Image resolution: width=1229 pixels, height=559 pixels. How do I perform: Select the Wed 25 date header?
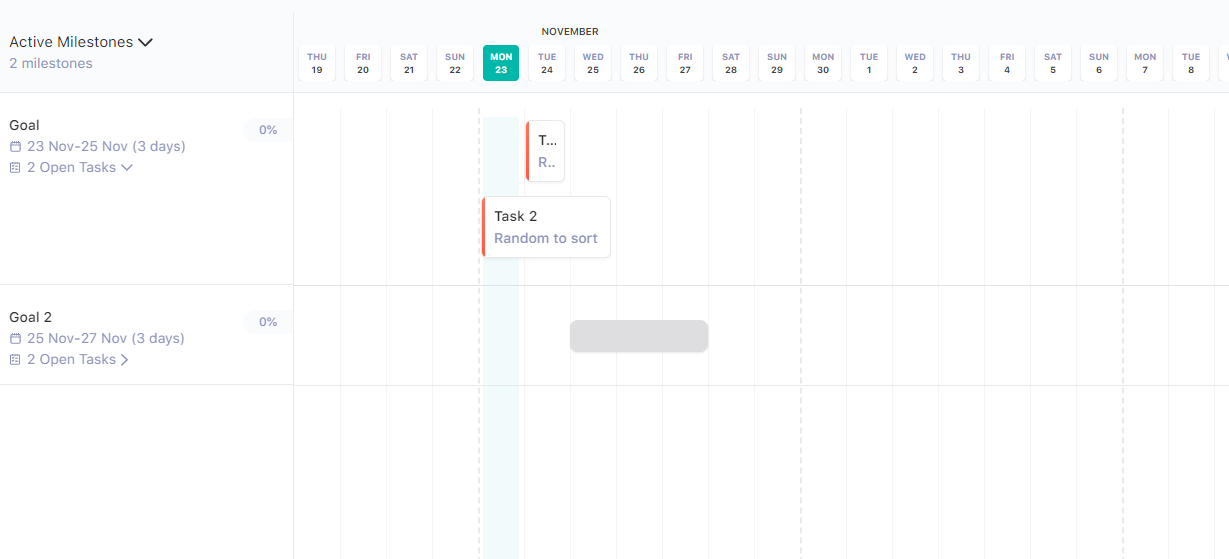click(593, 63)
